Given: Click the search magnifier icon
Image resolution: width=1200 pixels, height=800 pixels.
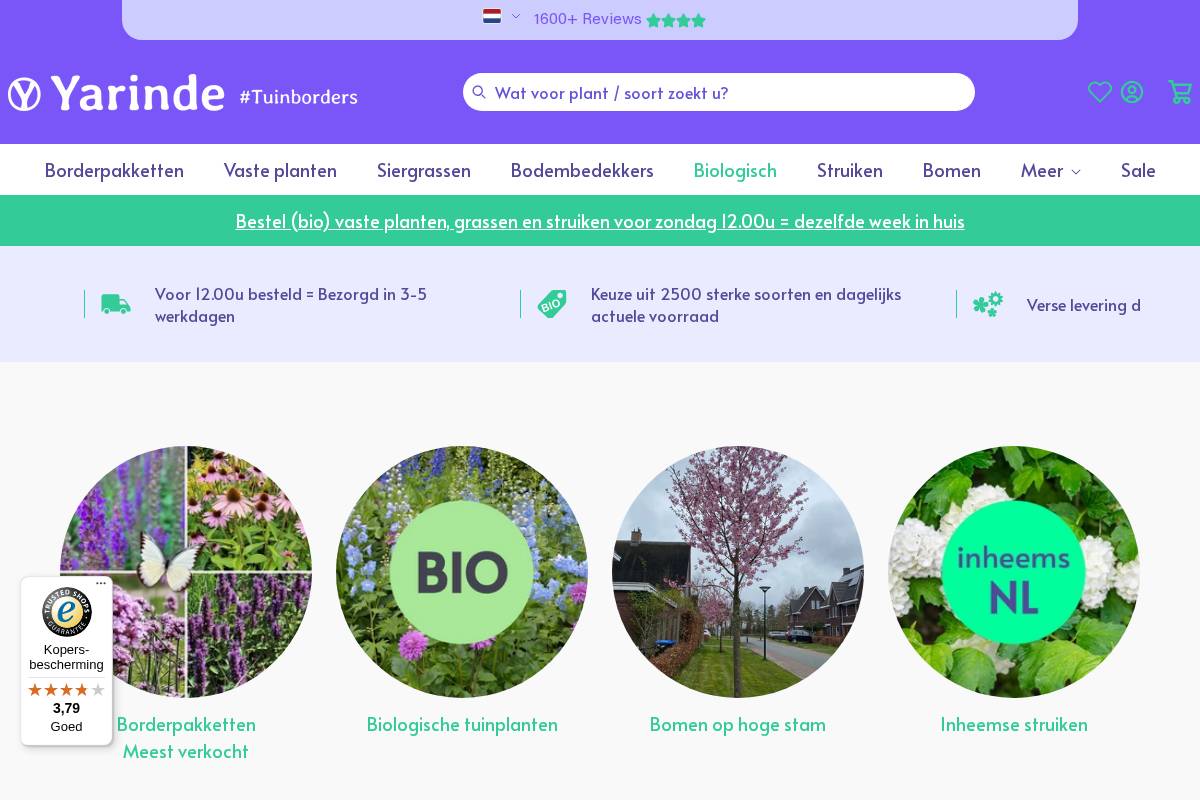Looking at the screenshot, I should pyautogui.click(x=479, y=92).
